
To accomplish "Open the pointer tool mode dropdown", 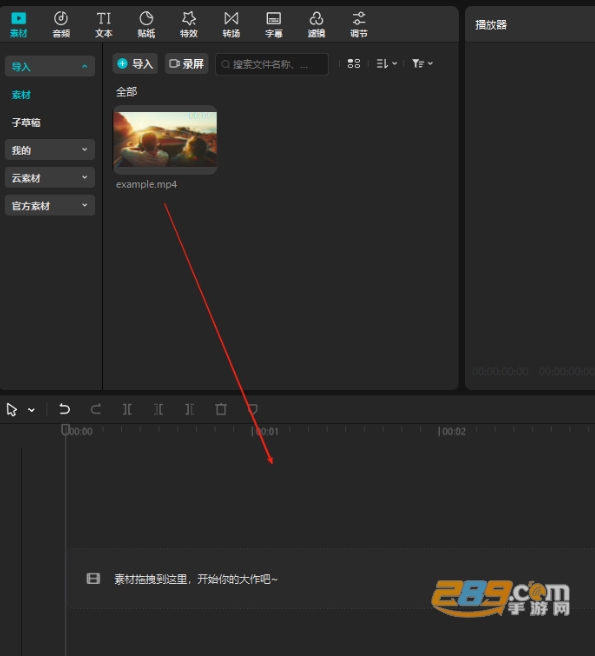I will 31,410.
